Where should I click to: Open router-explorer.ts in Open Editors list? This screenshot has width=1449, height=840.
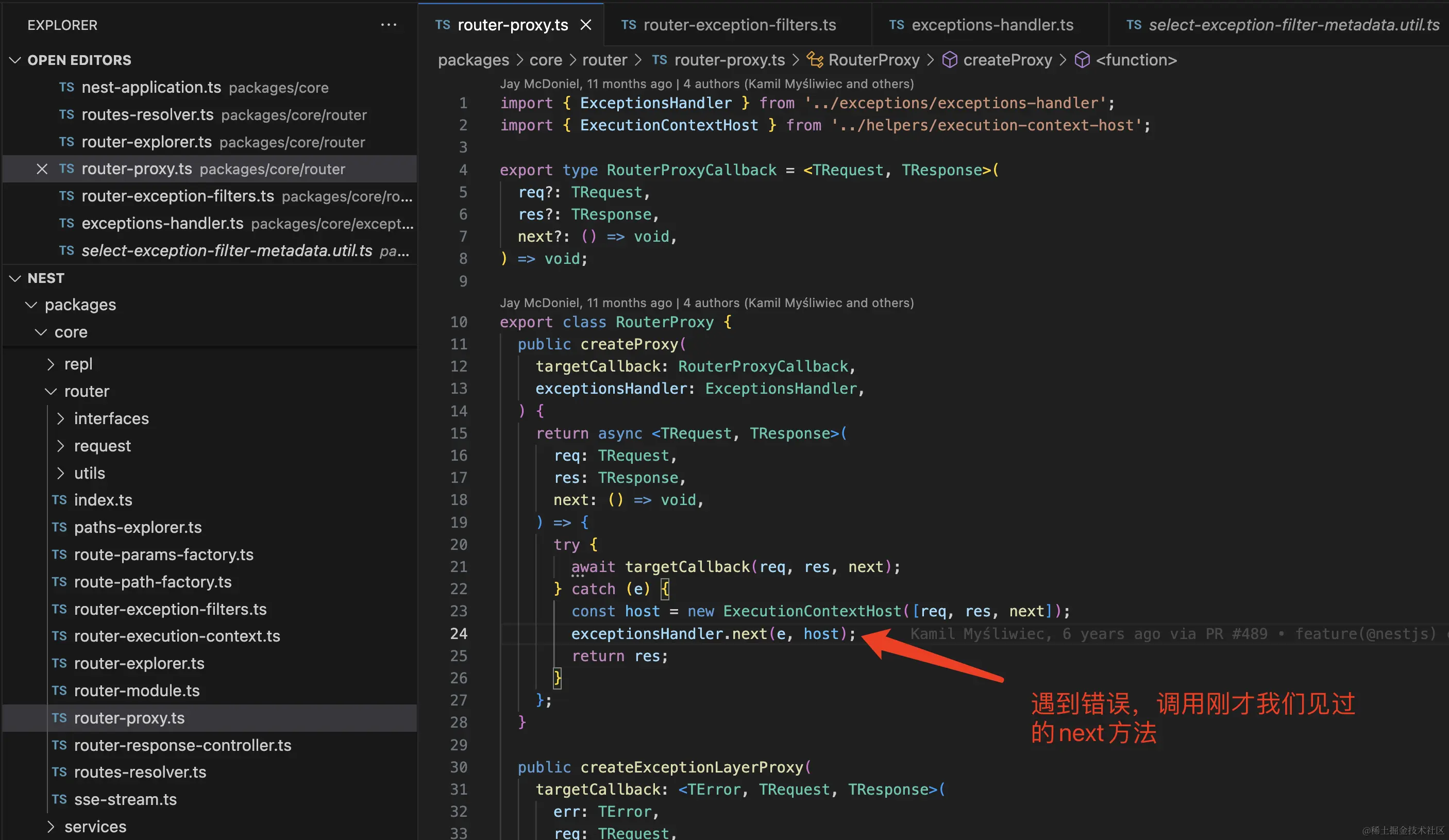coord(210,142)
